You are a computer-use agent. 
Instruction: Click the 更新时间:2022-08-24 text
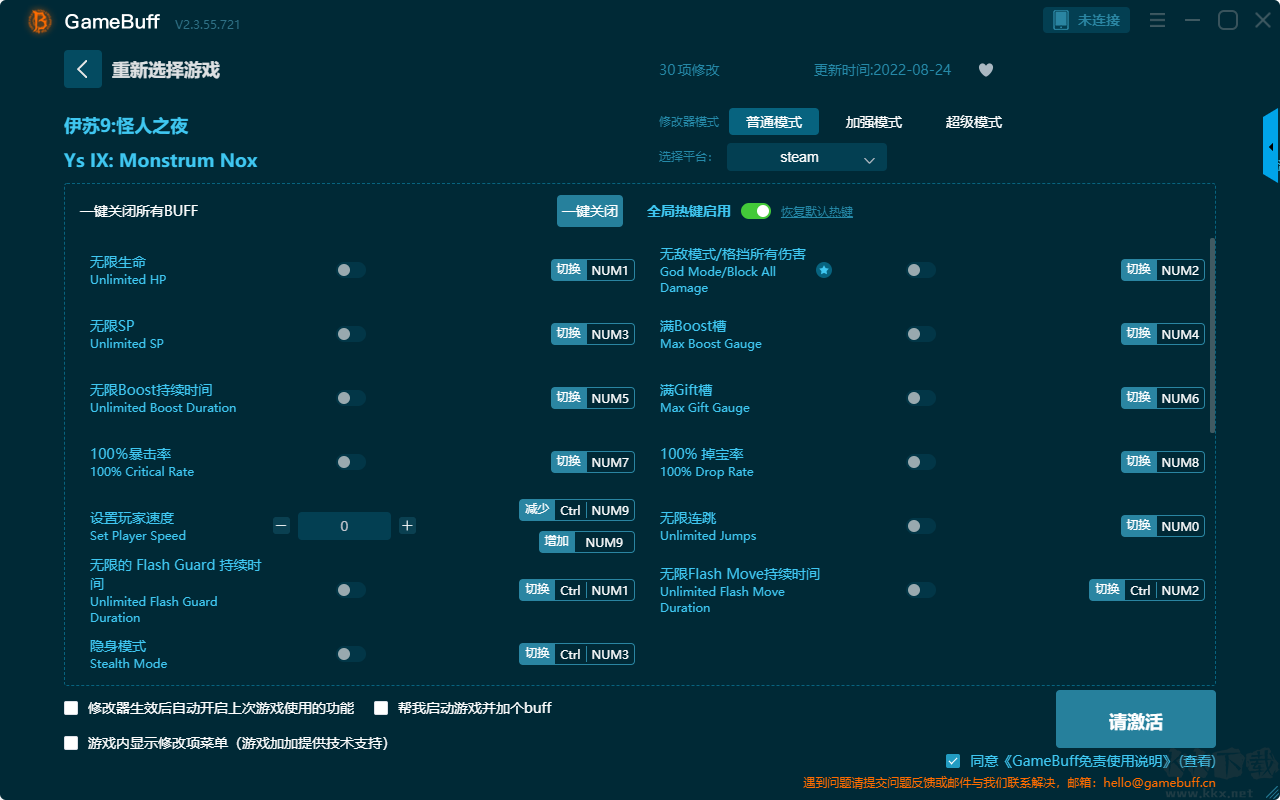tap(883, 70)
